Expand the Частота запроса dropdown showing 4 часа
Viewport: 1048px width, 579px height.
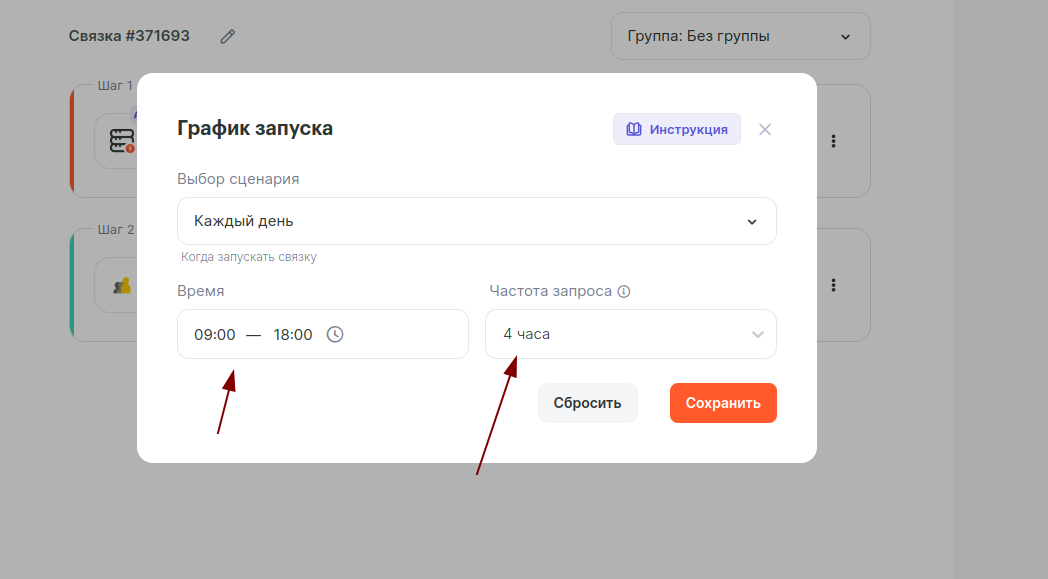coord(630,334)
